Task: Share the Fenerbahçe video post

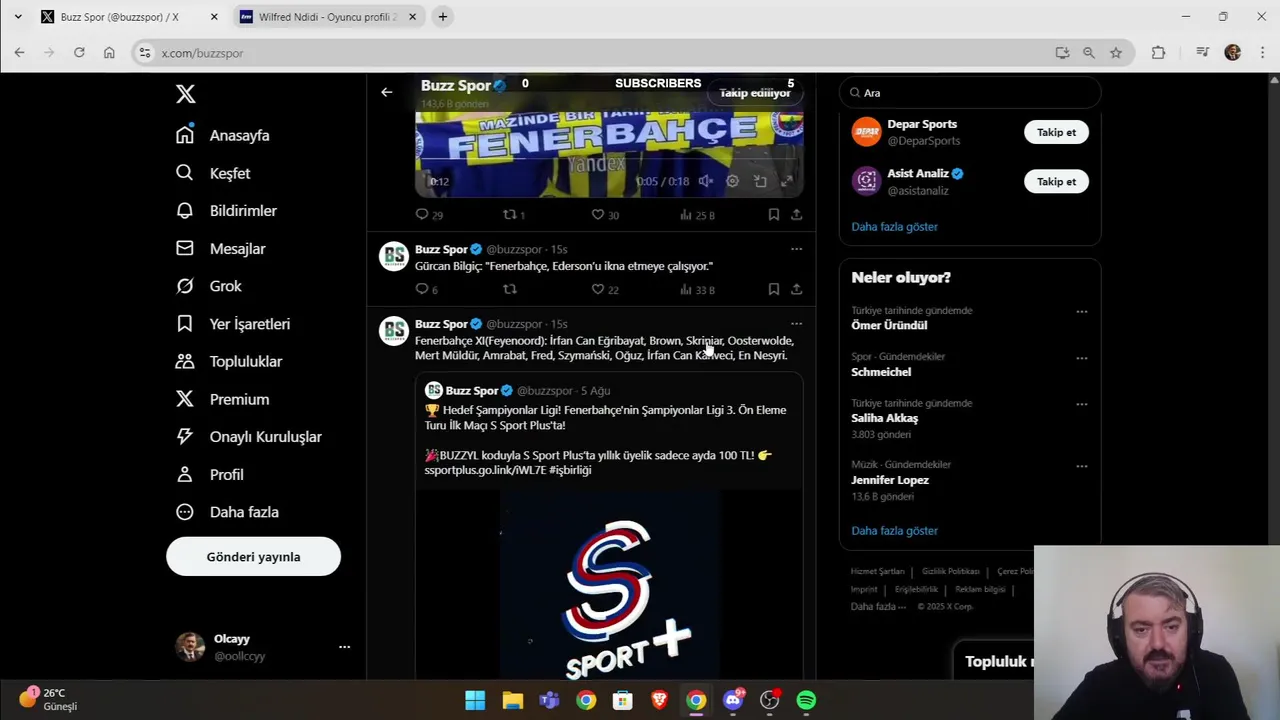Action: coord(796,215)
